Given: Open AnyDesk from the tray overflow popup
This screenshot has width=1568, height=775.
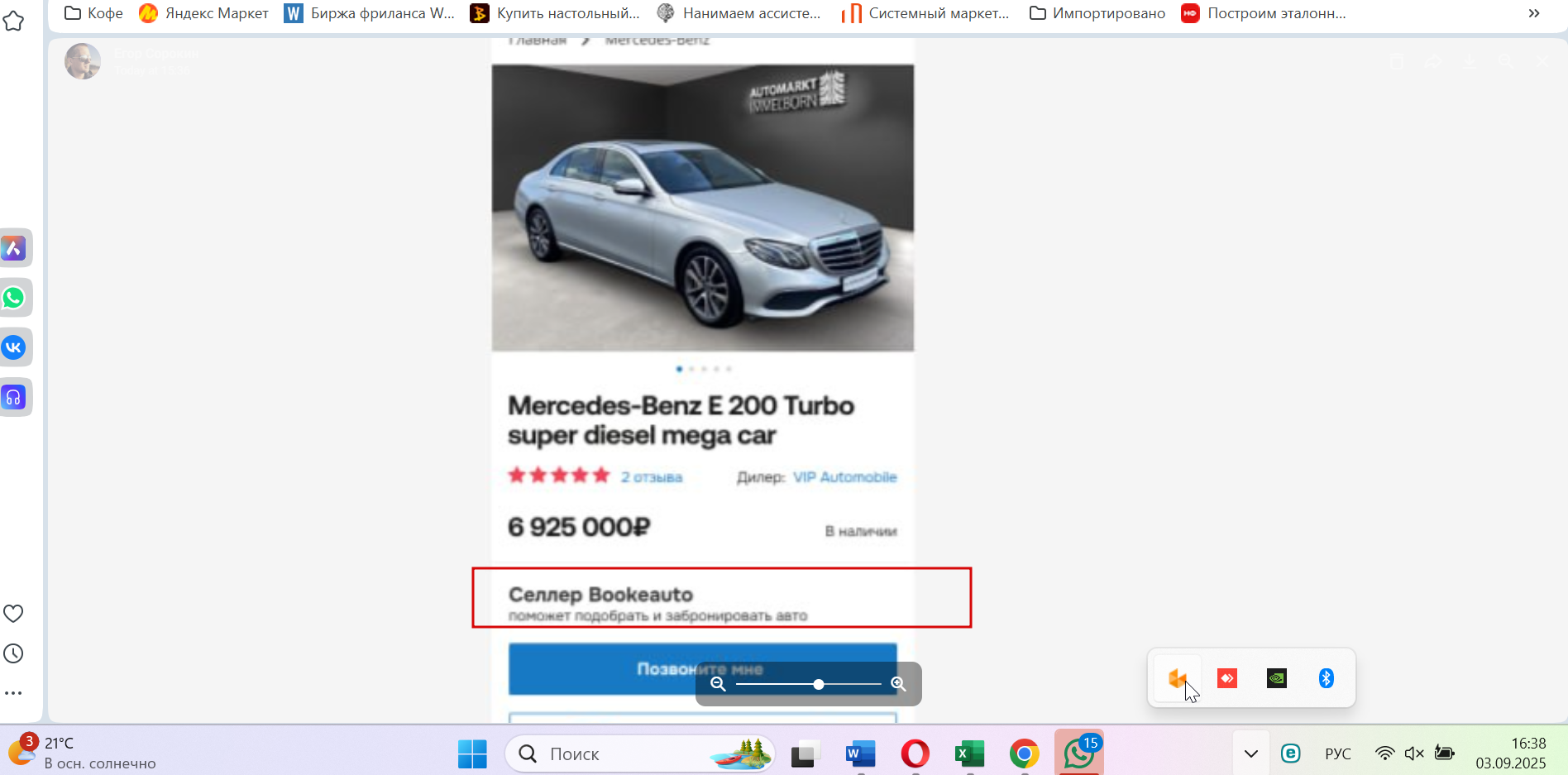Looking at the screenshot, I should [1227, 678].
